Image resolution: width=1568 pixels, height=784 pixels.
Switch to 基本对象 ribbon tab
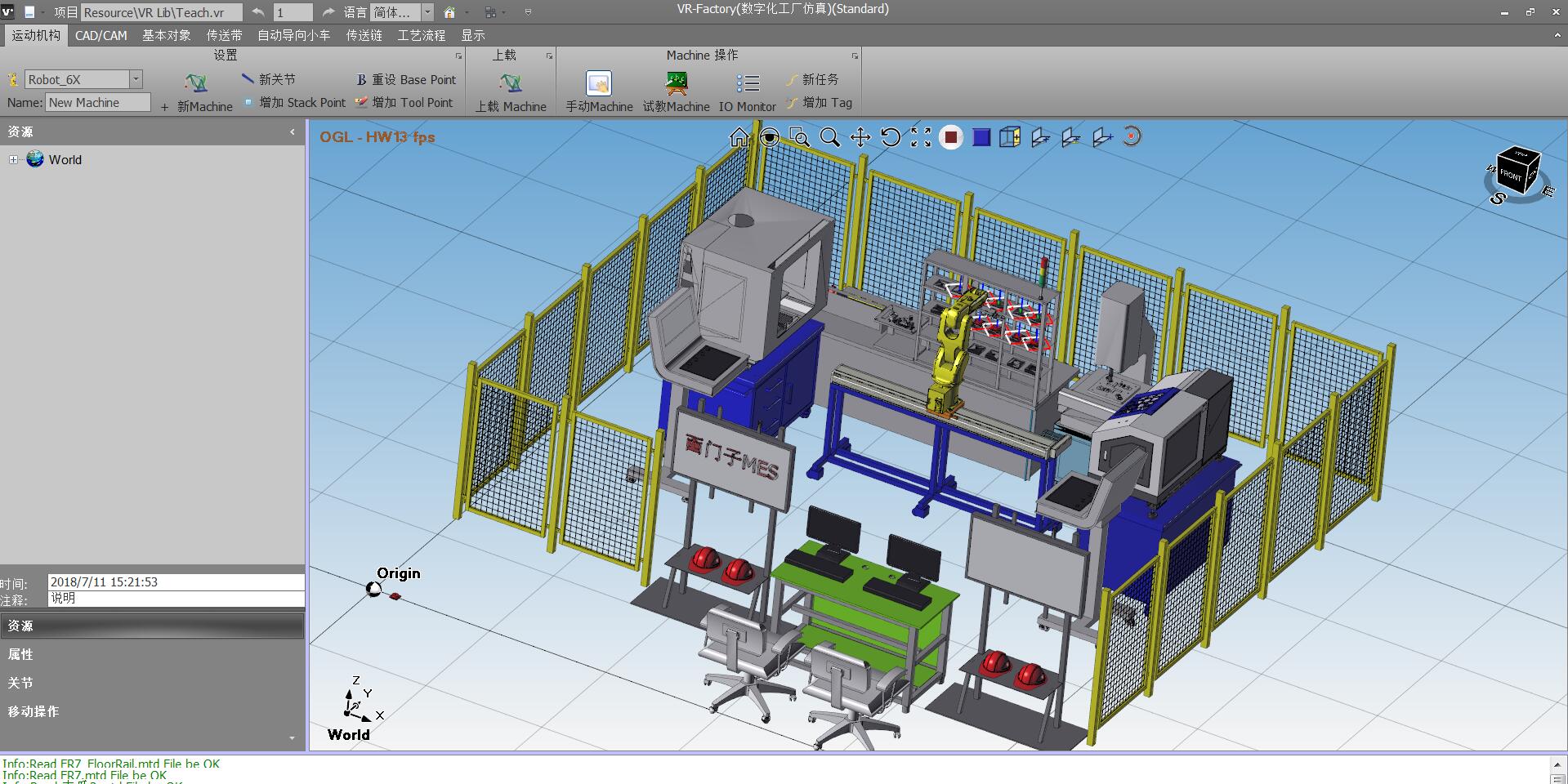click(167, 35)
